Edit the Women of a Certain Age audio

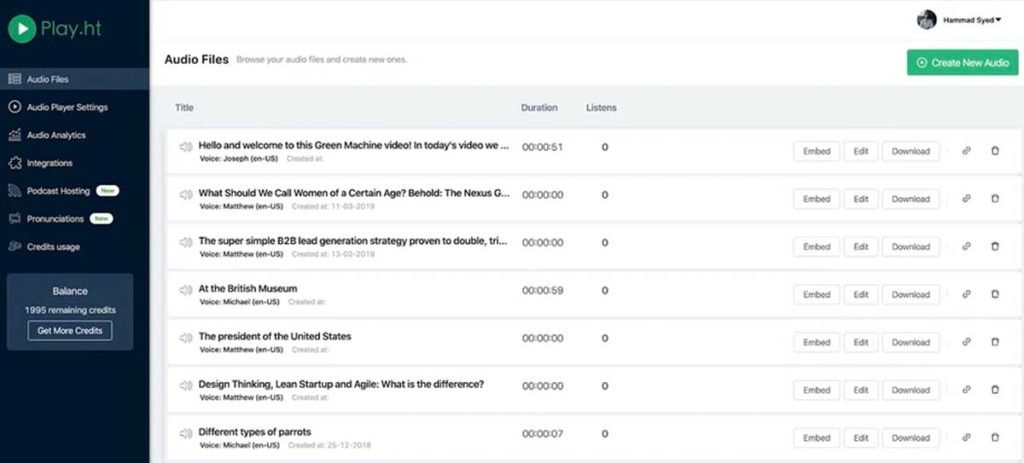[x=861, y=199]
